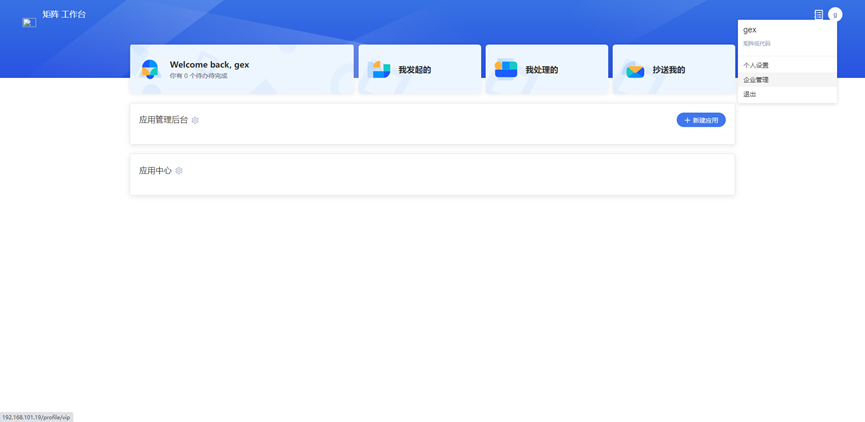Click the 'gex' username in dropdown

[x=750, y=30]
